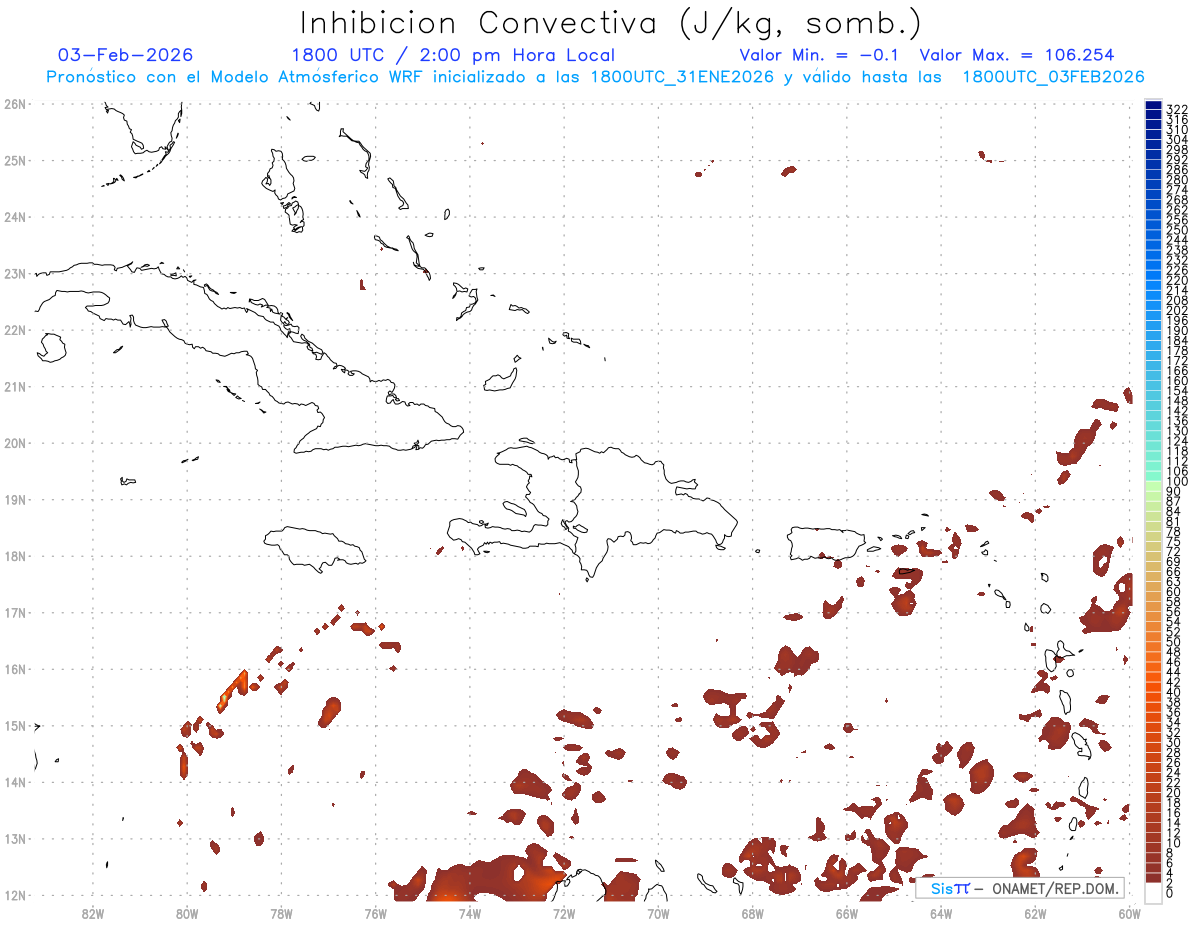Click the longitude label "62W"
This screenshot has height=927, width=1200.
(x=1036, y=912)
